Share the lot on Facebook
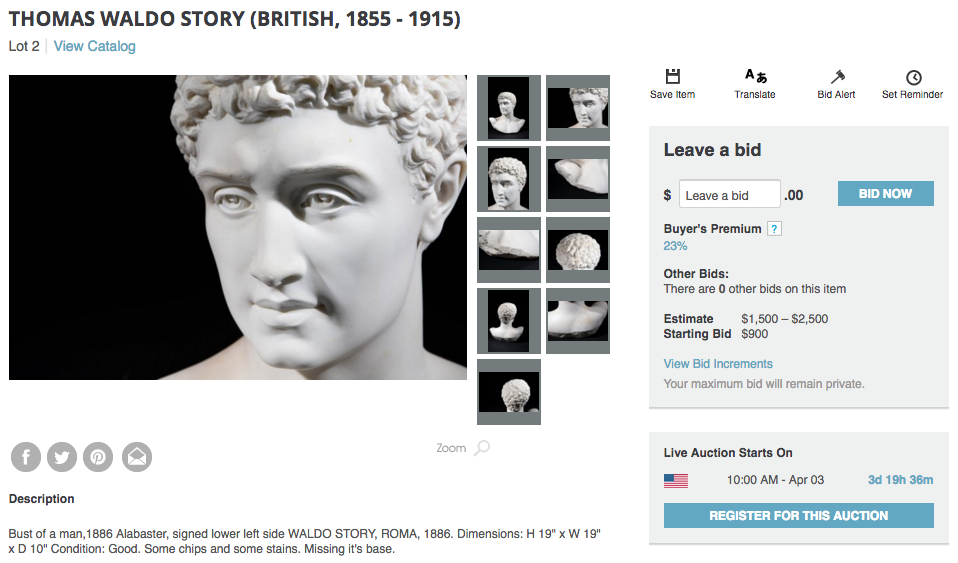 [x=26, y=457]
